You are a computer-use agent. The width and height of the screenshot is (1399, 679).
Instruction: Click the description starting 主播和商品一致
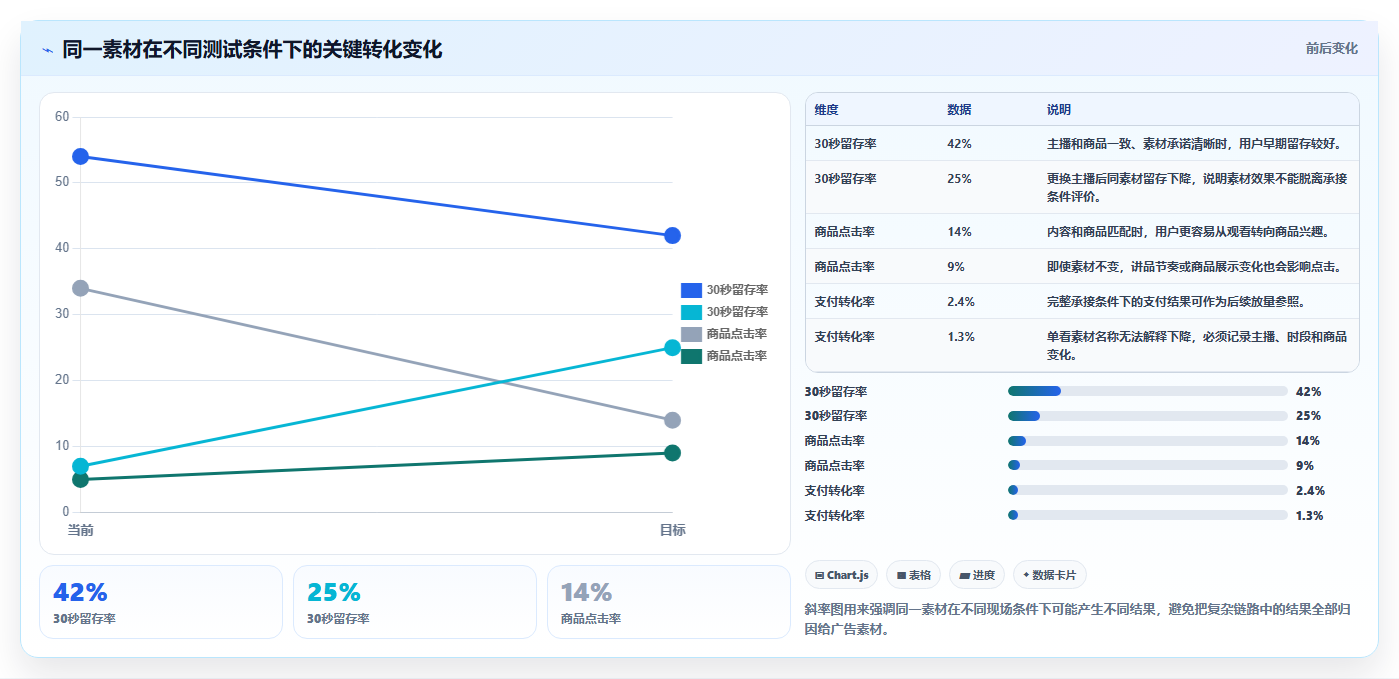[1194, 144]
